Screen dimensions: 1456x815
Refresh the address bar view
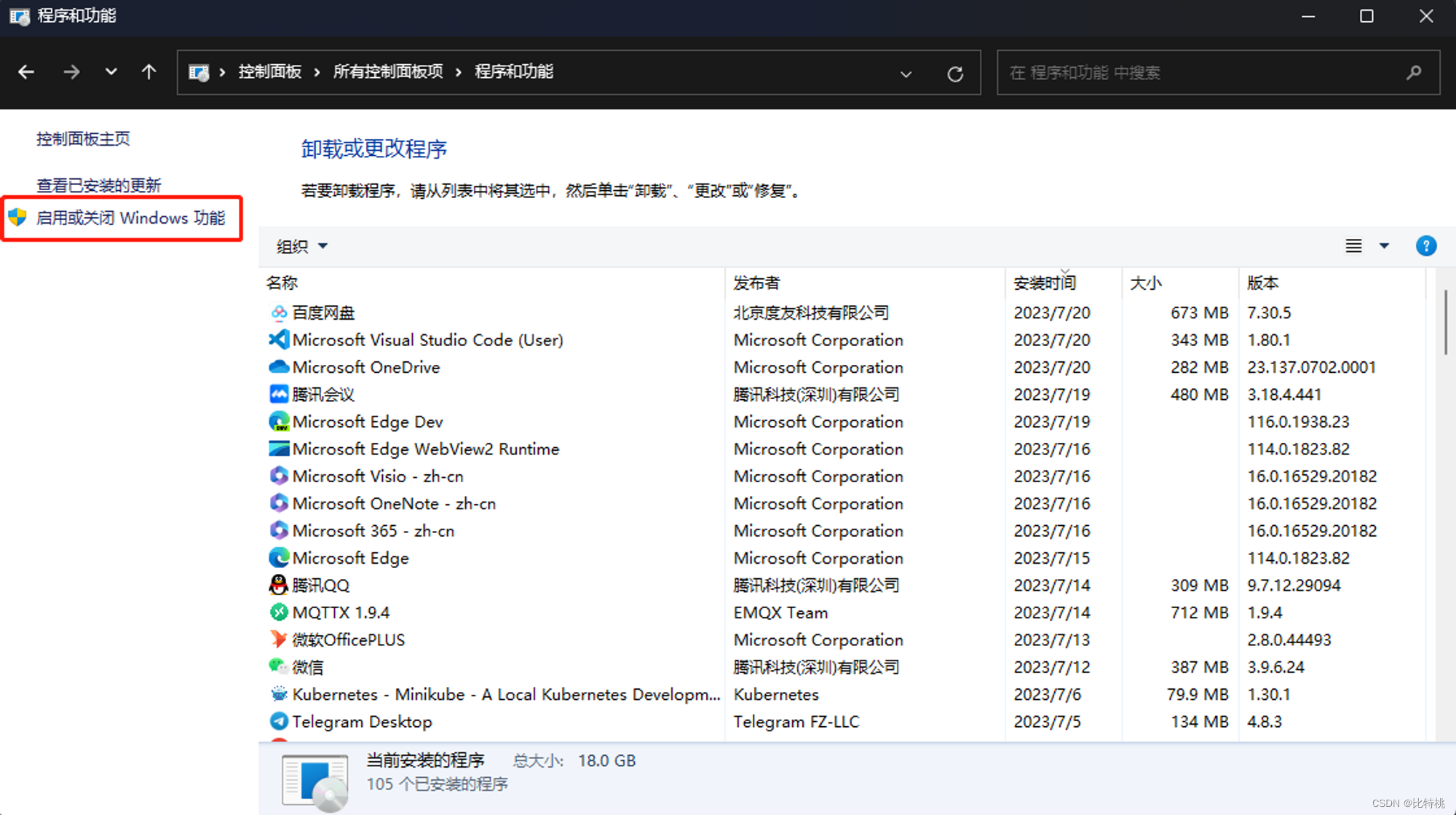[955, 74]
